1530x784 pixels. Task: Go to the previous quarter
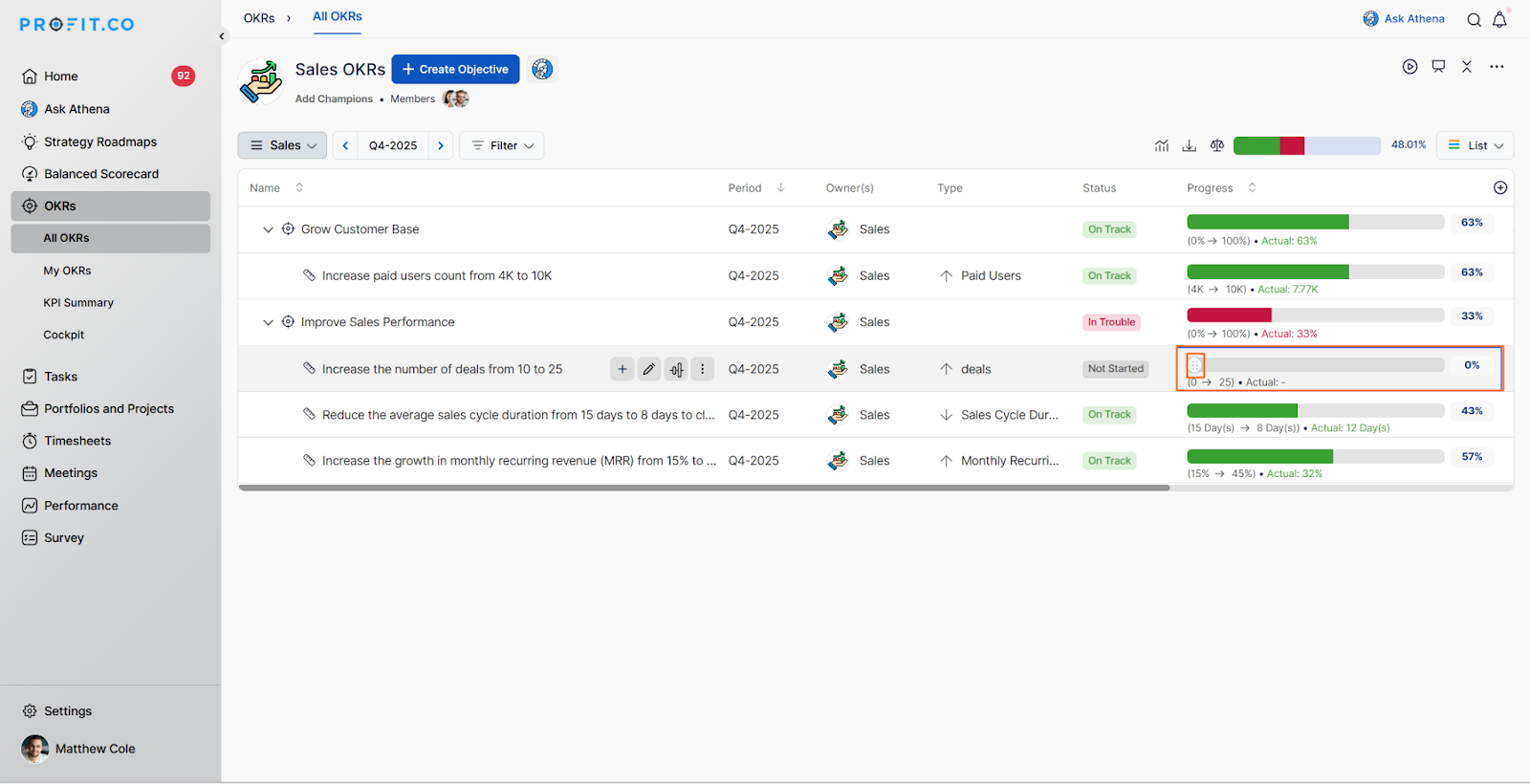click(345, 145)
